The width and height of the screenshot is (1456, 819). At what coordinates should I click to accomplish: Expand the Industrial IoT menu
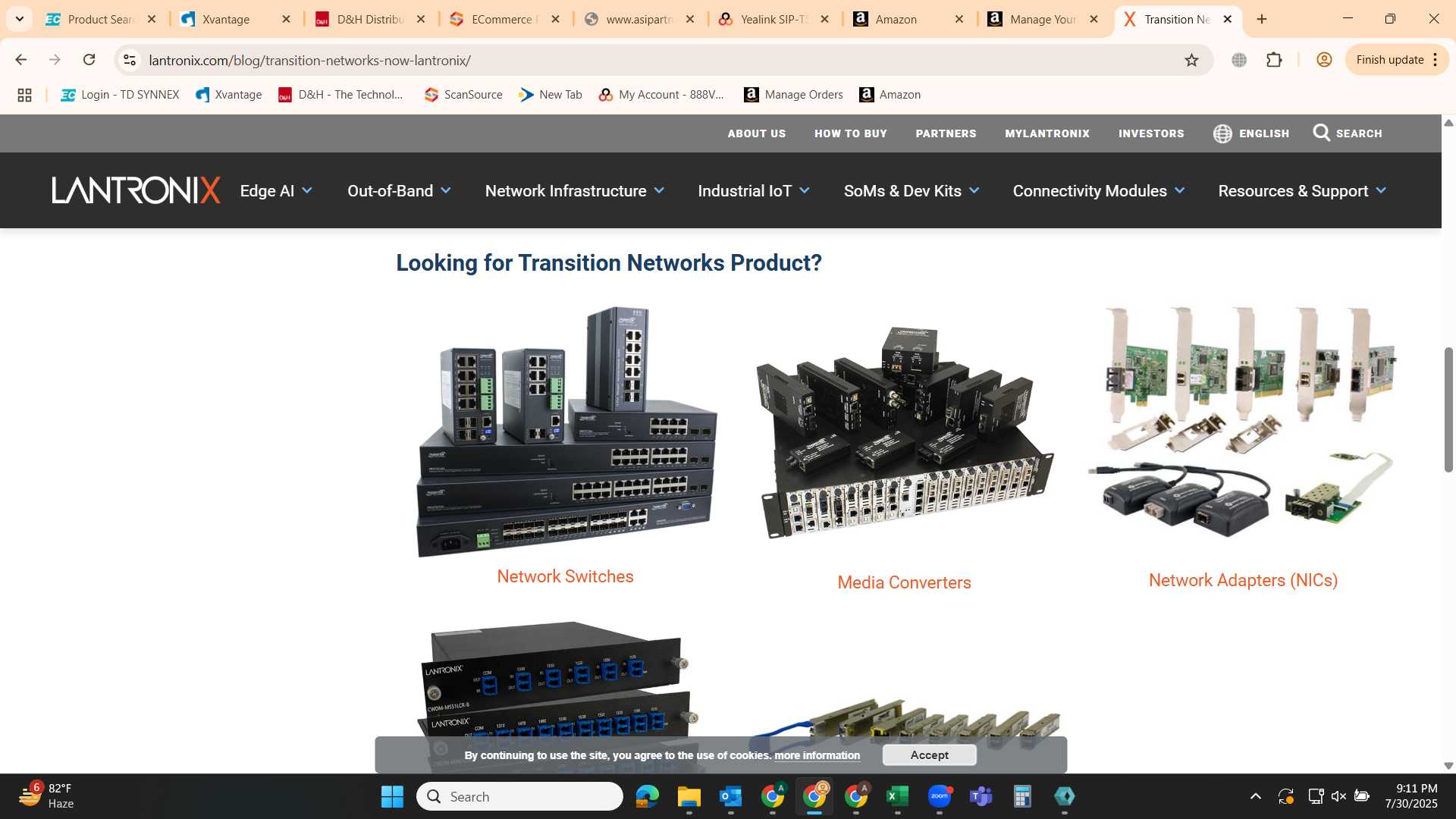pos(754,191)
